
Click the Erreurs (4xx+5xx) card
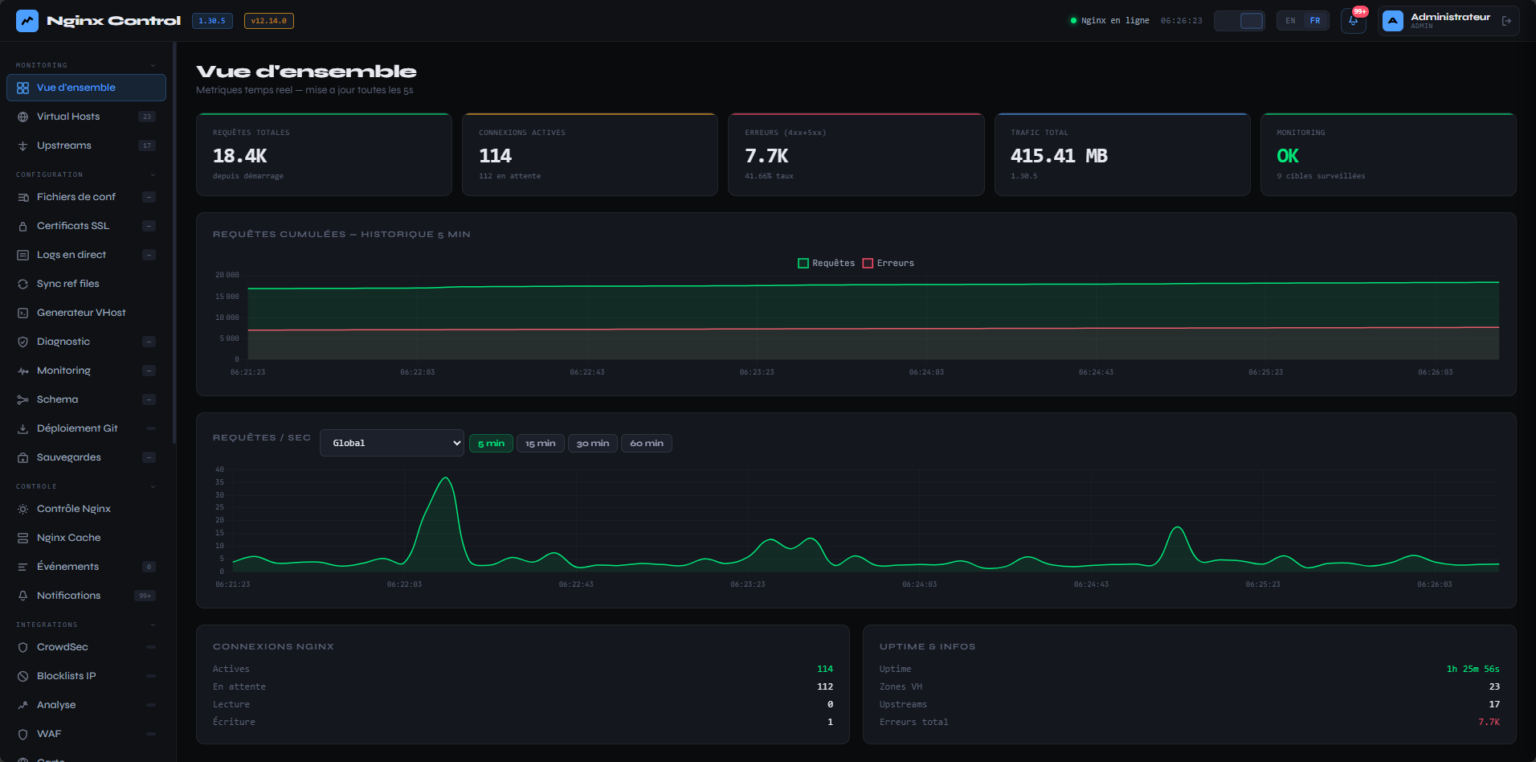tap(856, 154)
